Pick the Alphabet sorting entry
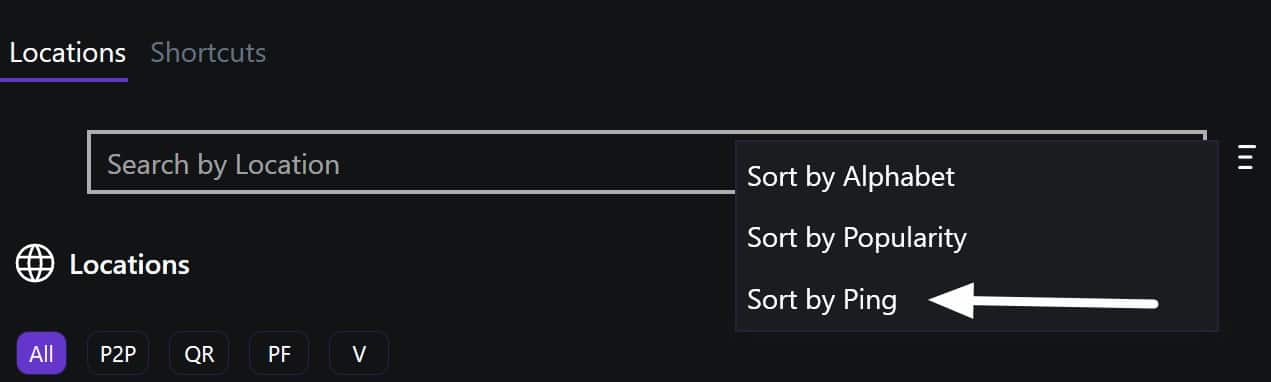 pyautogui.click(x=851, y=176)
